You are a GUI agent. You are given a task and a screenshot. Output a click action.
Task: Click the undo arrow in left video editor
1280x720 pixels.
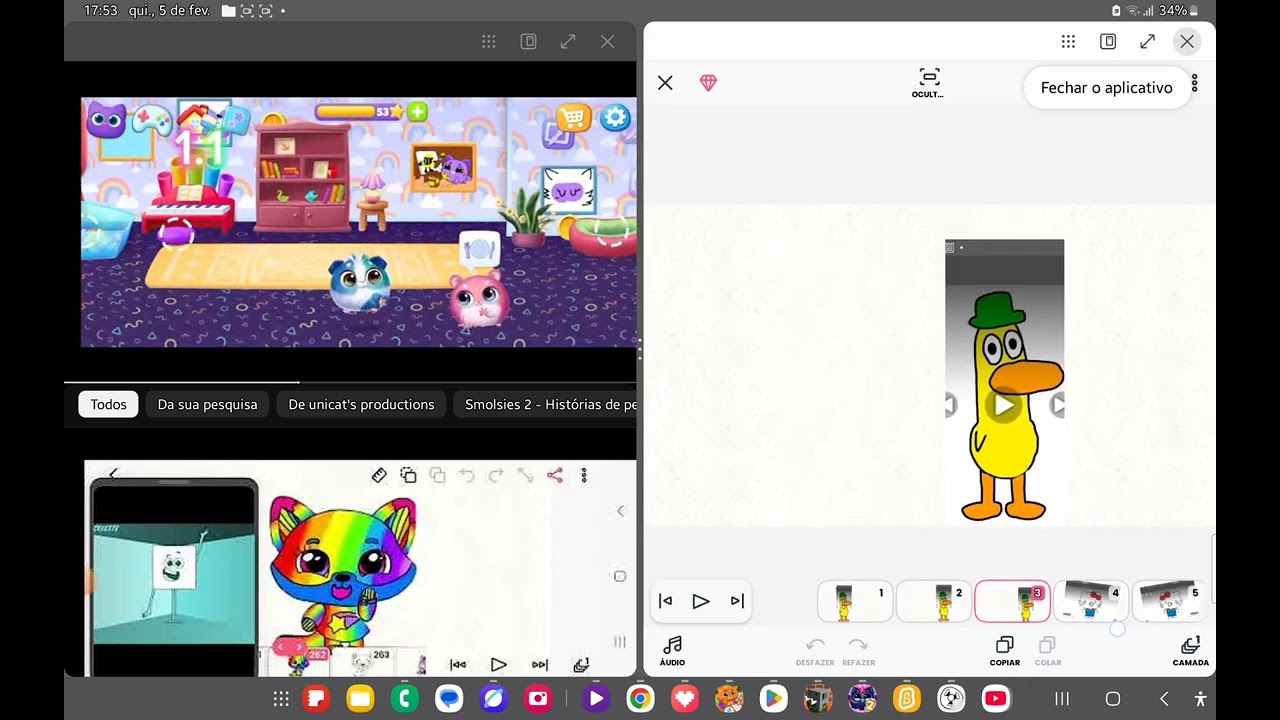(467, 476)
